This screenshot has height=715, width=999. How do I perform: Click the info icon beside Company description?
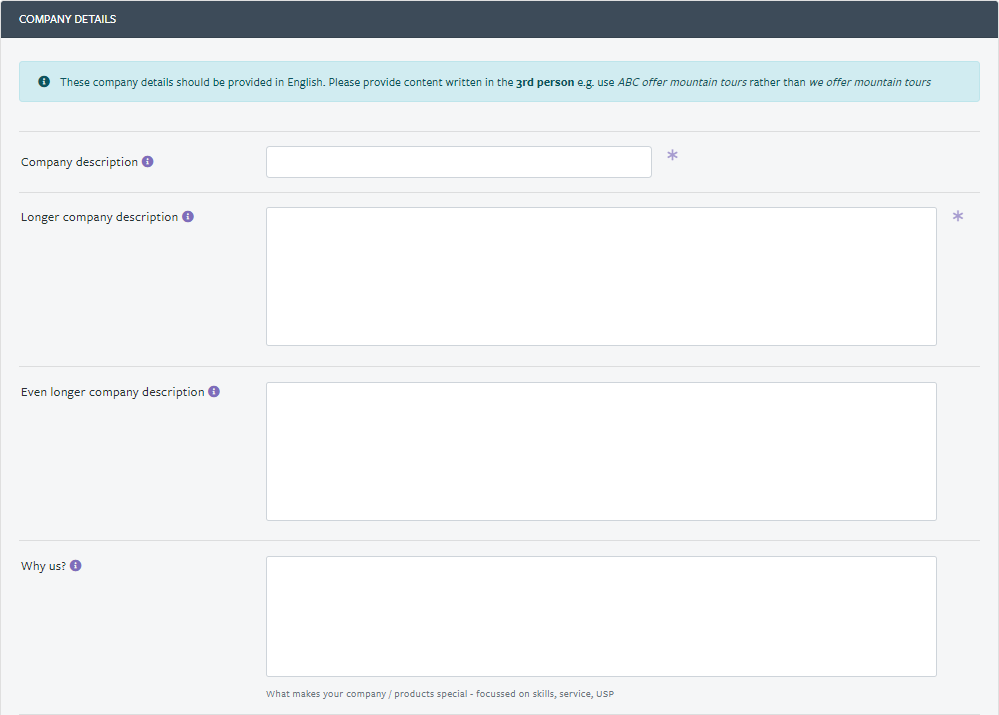[148, 162]
